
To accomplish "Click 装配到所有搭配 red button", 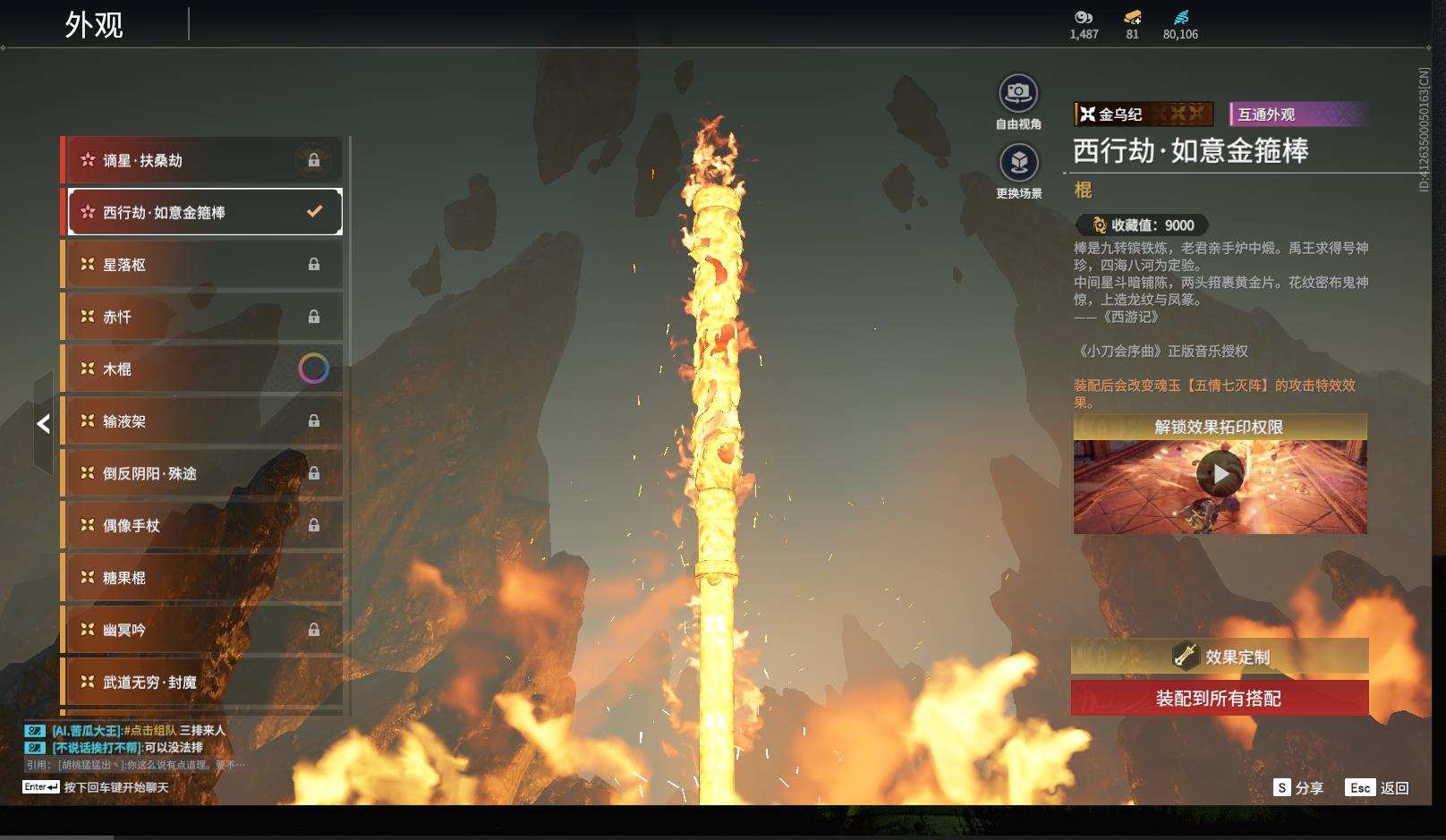I will (1220, 698).
